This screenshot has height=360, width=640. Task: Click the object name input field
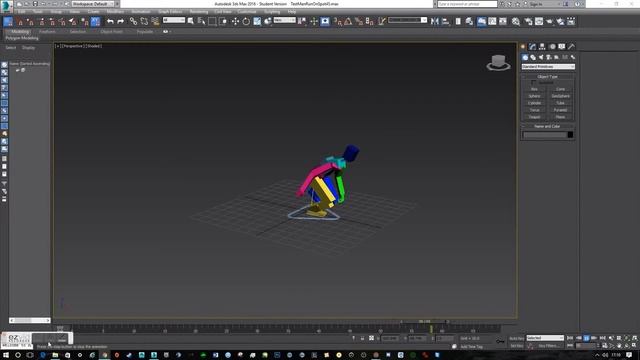click(545, 135)
